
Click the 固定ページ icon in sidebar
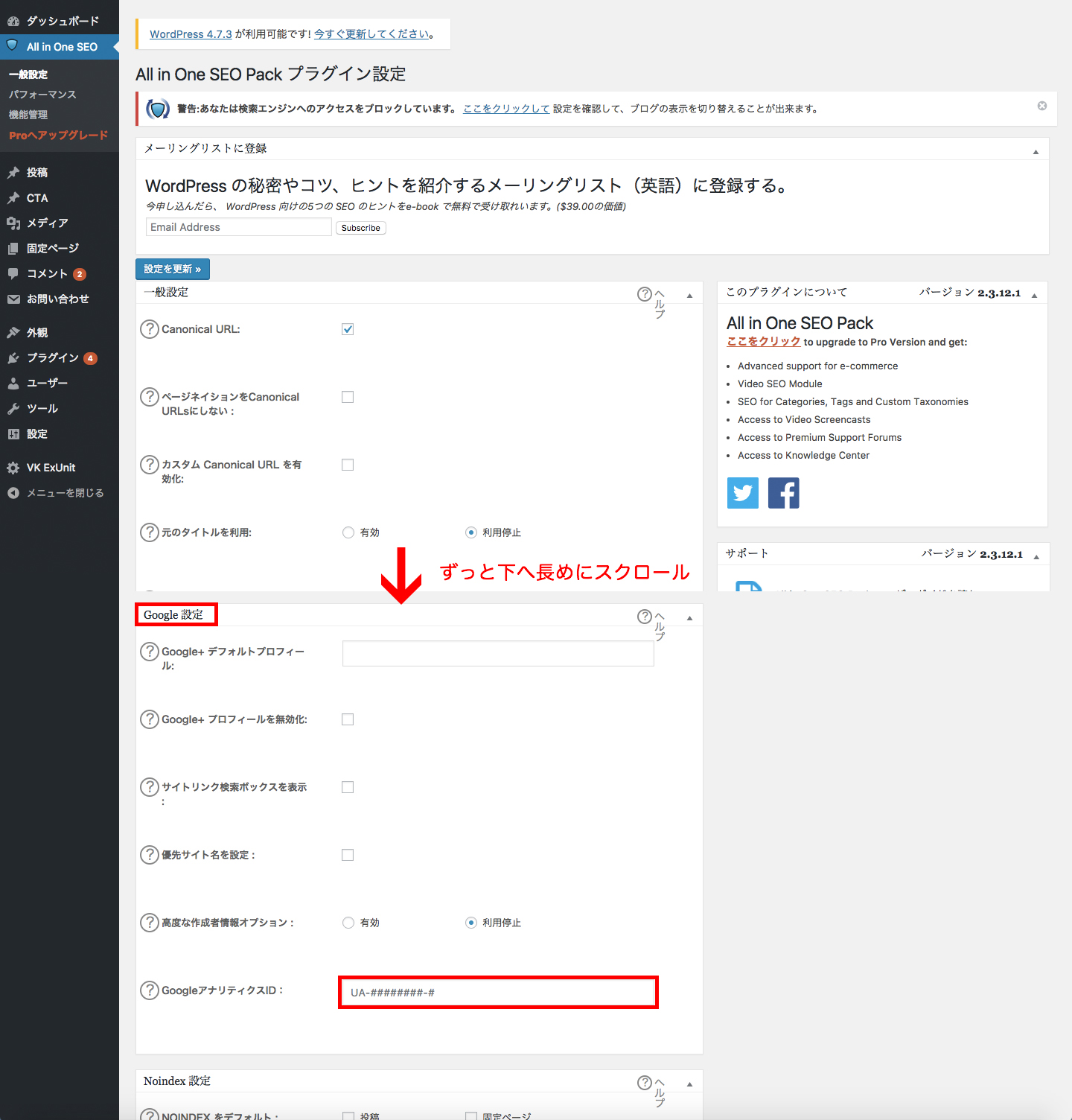[13, 249]
